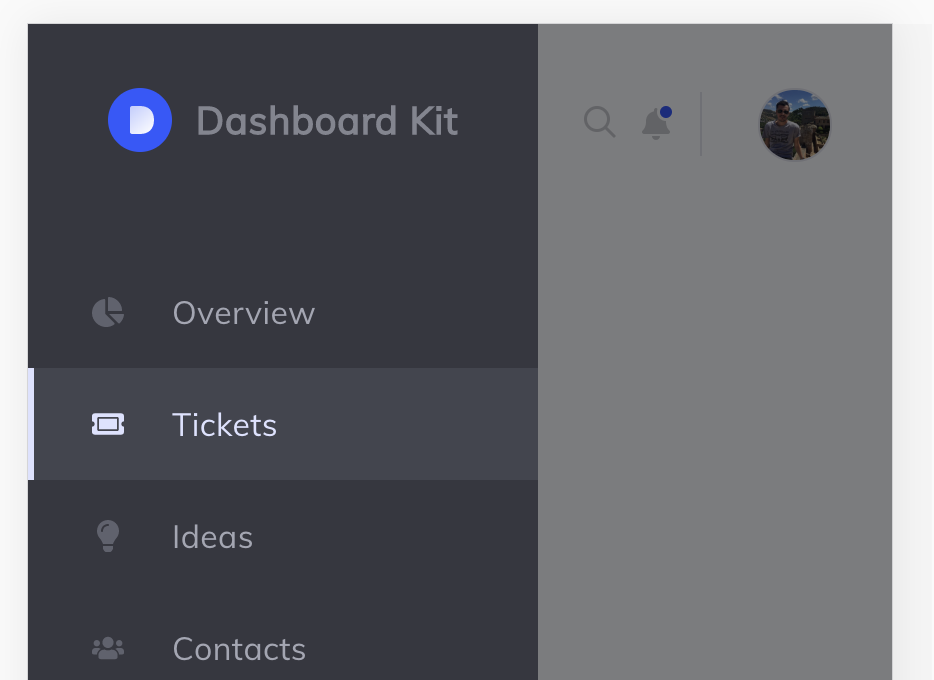934x680 pixels.
Task: Click the dimmed overlay to close sidebar
Action: (x=715, y=417)
